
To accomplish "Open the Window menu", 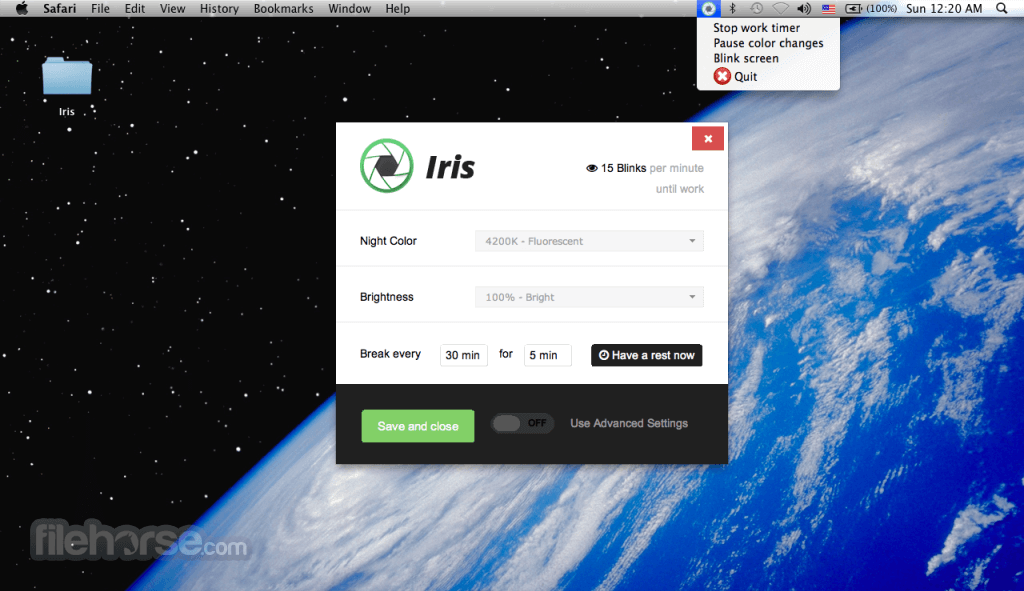I will [x=349, y=8].
